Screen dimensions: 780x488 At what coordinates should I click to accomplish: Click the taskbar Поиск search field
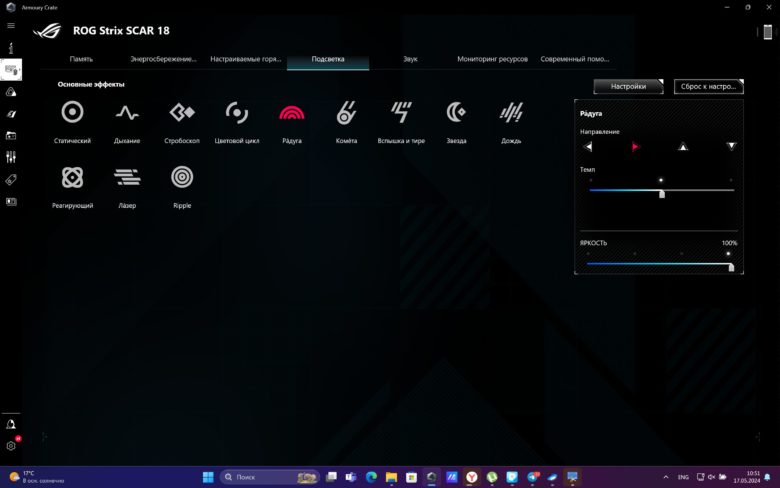pyautogui.click(x=269, y=477)
